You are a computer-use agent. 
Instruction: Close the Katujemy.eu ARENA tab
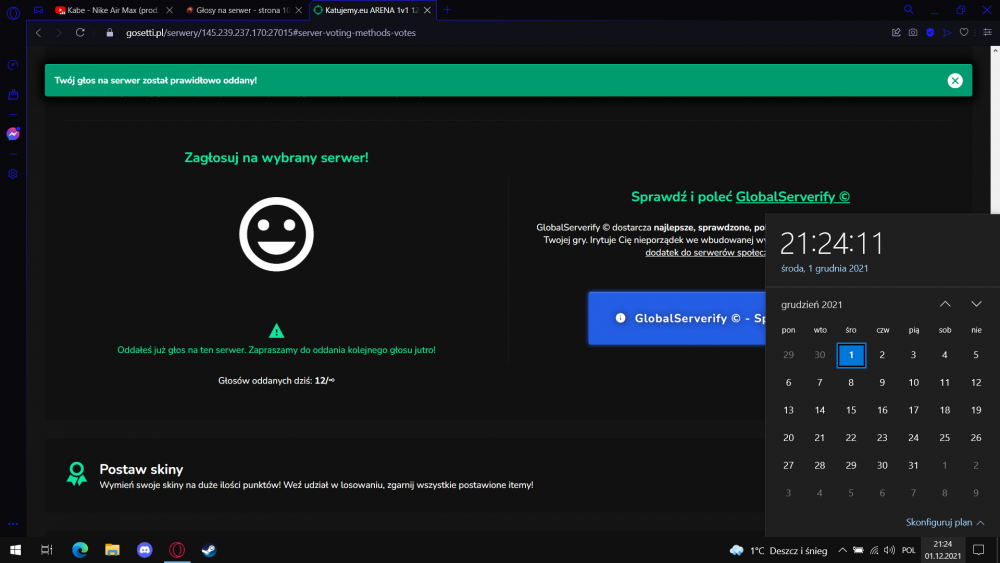(x=427, y=10)
